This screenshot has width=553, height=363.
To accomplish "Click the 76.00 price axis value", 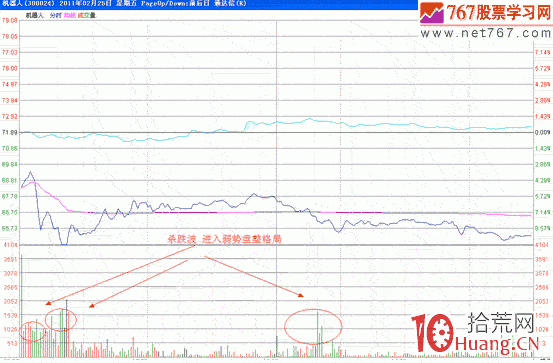I will click(10, 68).
